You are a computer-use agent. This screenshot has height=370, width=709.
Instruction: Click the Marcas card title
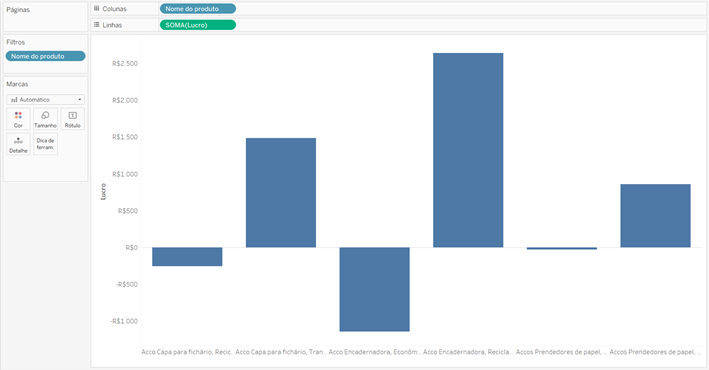(17, 84)
